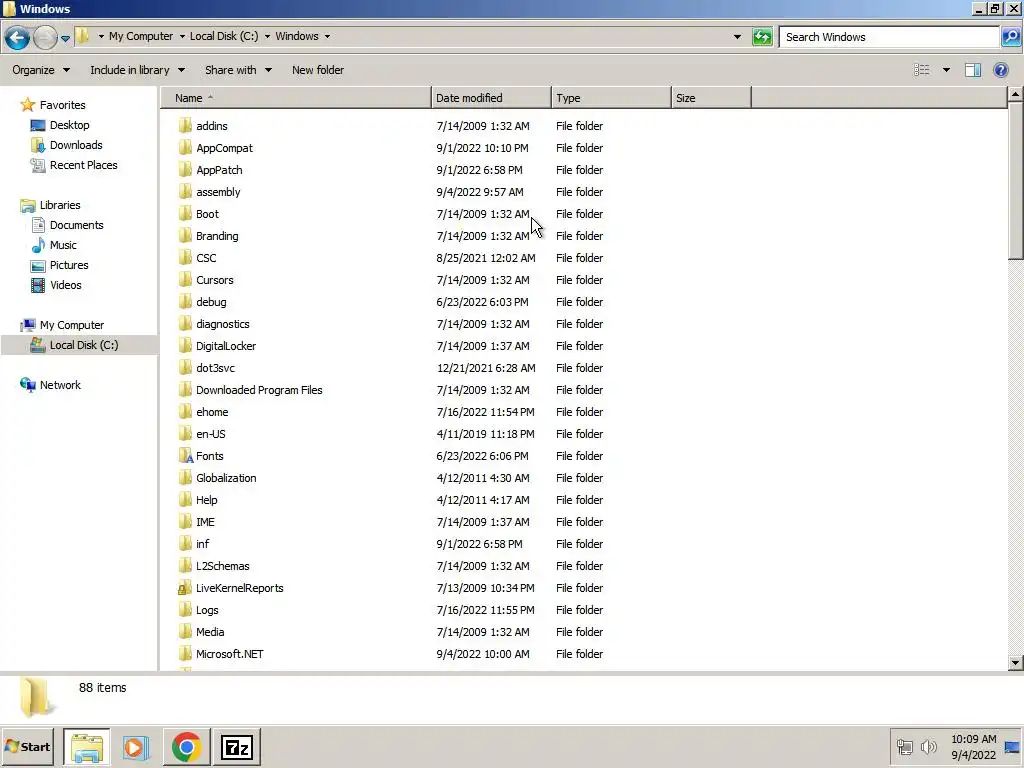
Task: Click the Start button
Action: 27,746
